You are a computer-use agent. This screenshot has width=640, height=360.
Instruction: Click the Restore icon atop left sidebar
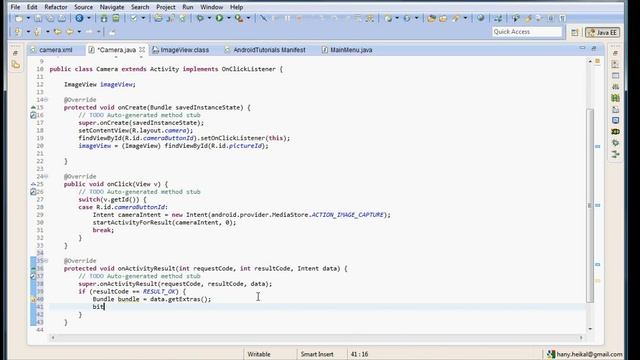click(16, 53)
